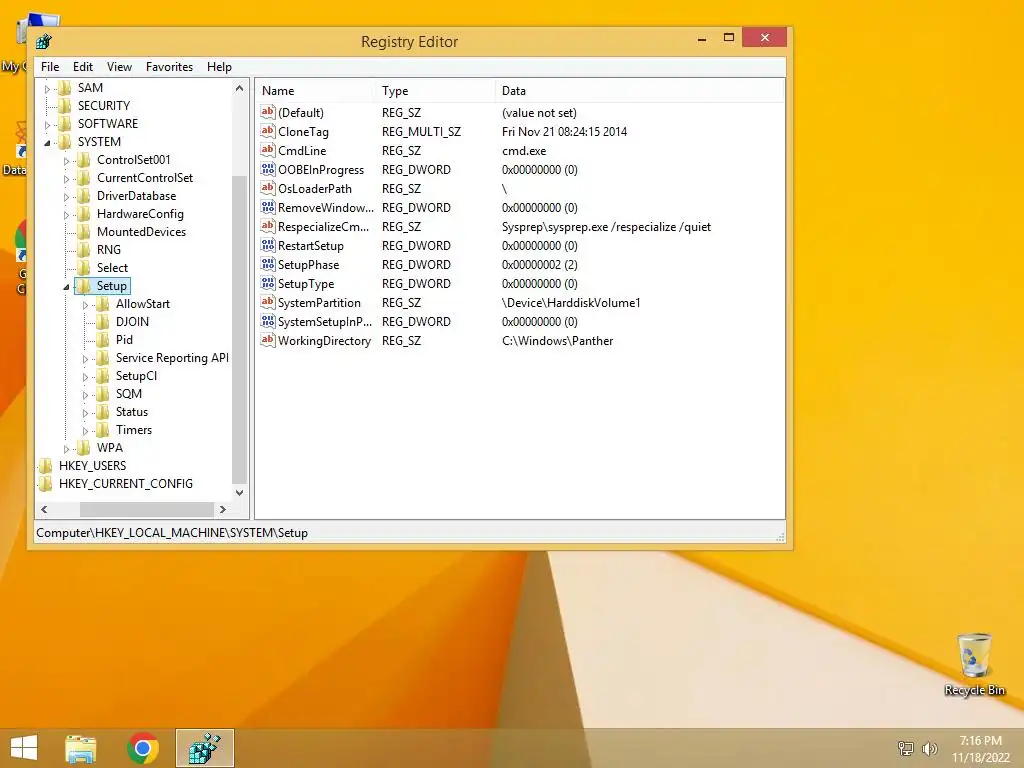Expand the Timers key
1024x768 pixels.
pyautogui.click(x=85, y=430)
